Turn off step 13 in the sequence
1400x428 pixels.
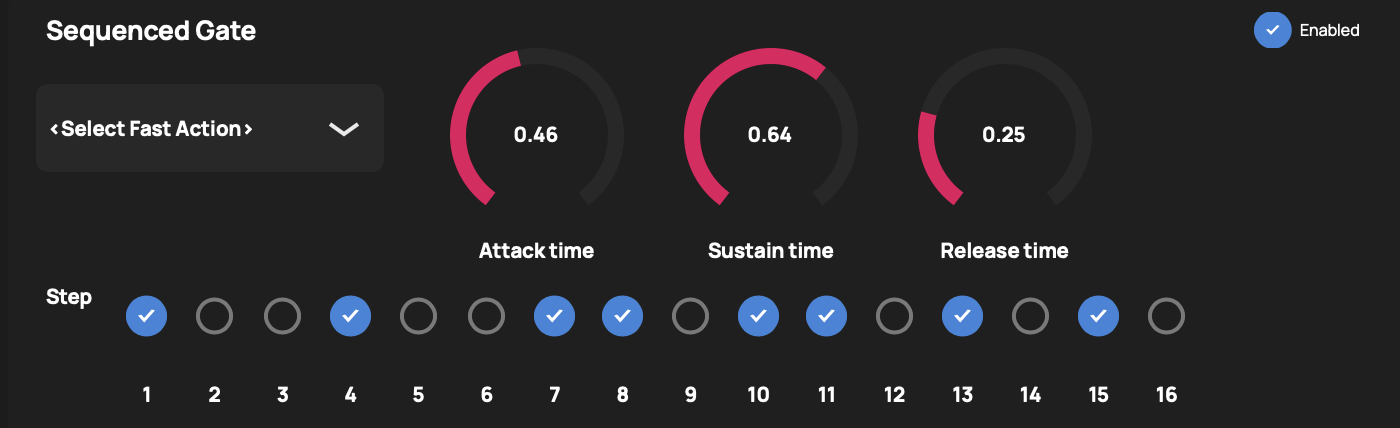click(x=962, y=317)
